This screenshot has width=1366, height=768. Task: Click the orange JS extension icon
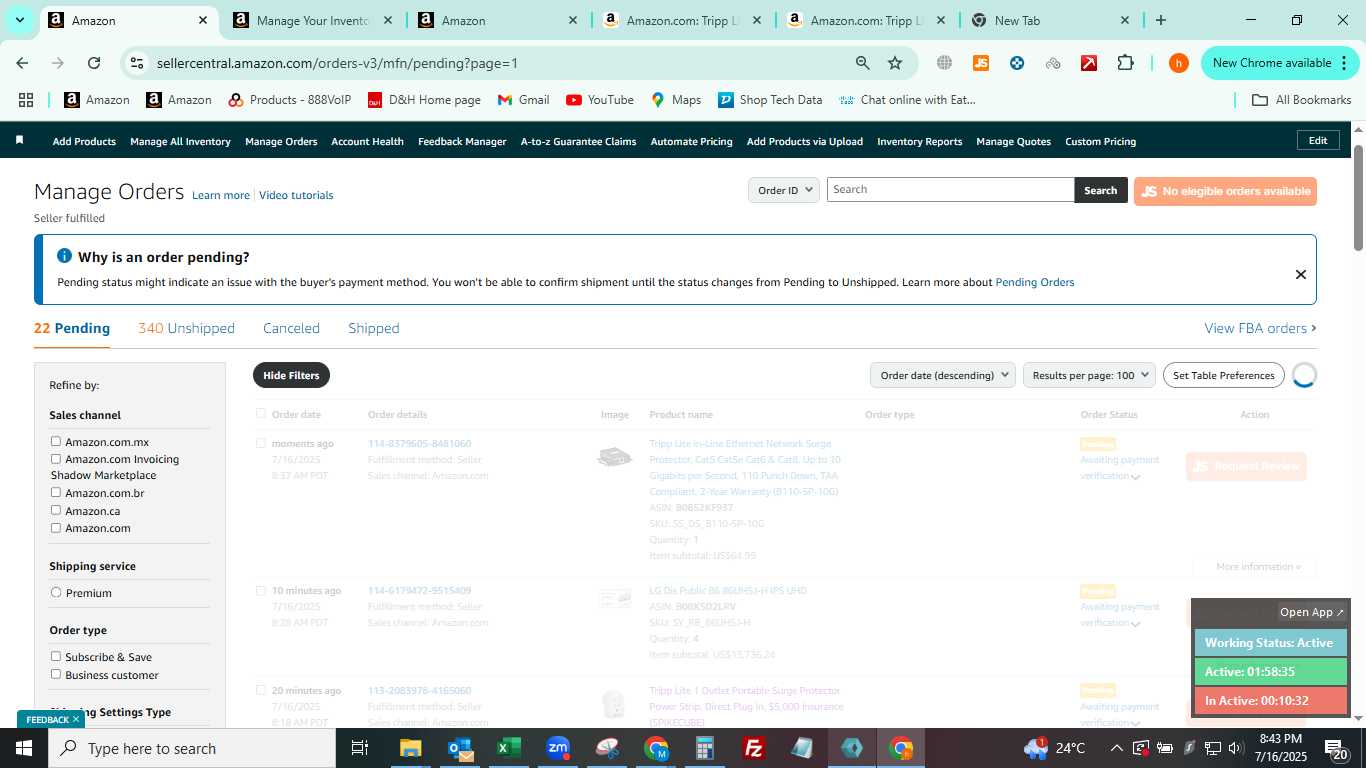click(981, 63)
